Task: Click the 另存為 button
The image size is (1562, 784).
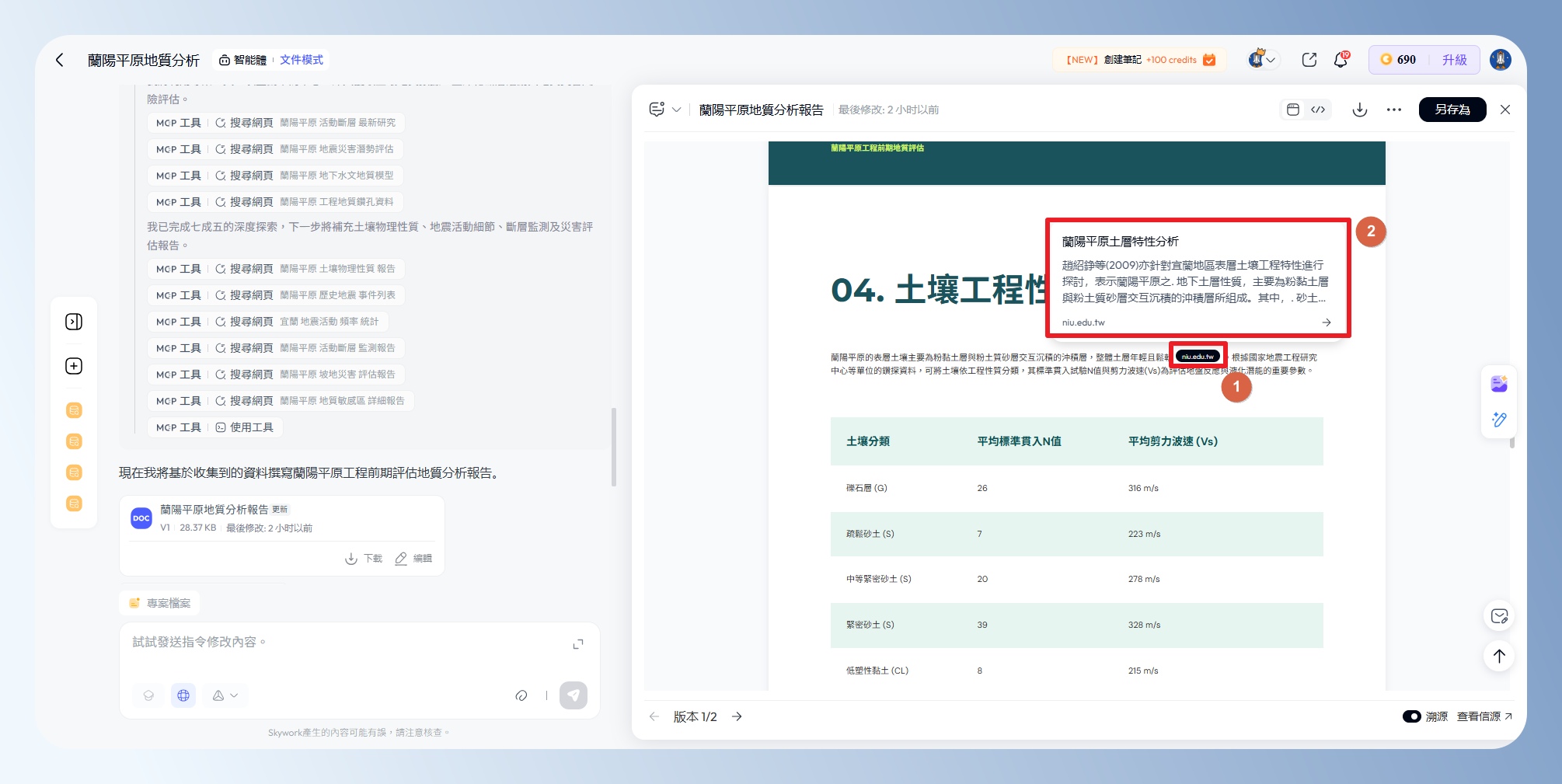Action: pos(1452,110)
